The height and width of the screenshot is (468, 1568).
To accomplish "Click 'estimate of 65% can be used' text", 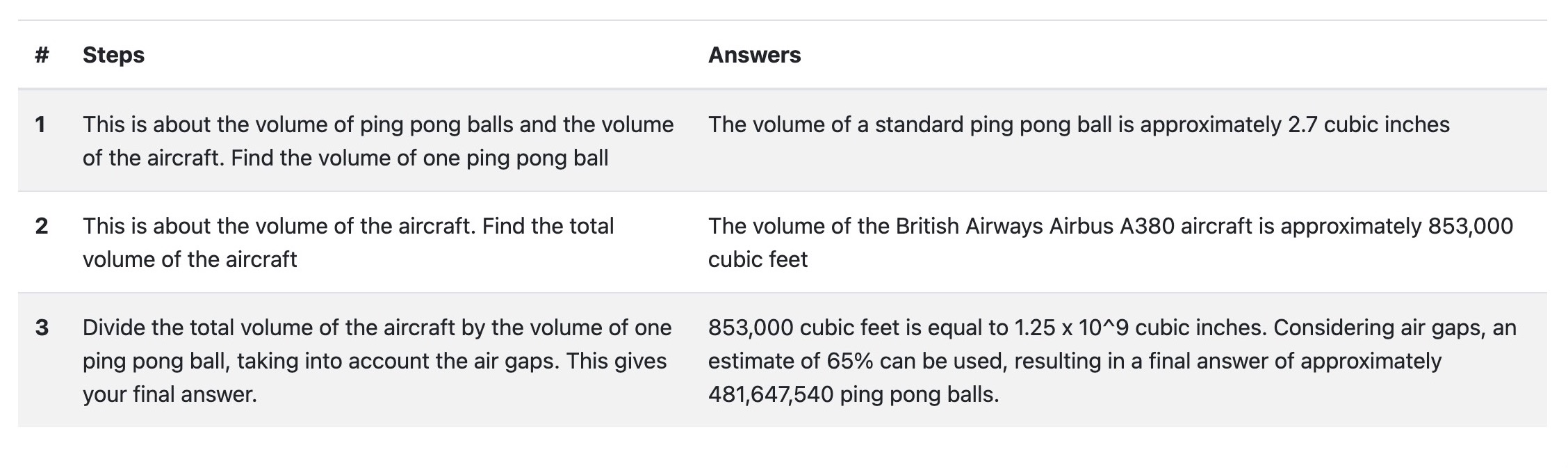I will coord(846,361).
